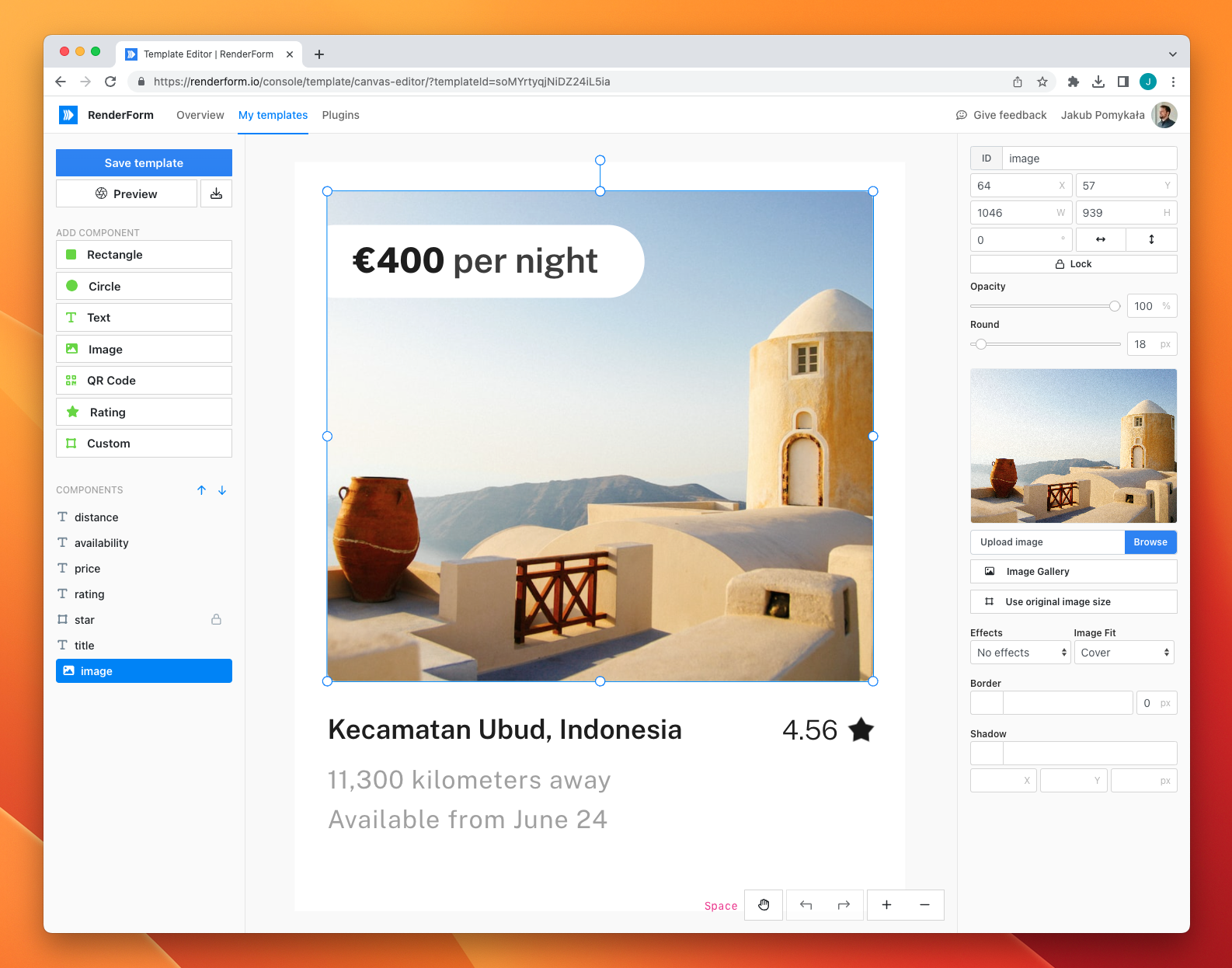This screenshot has height=968, width=1232.
Task: Click the Round slider handle
Action: (x=981, y=344)
